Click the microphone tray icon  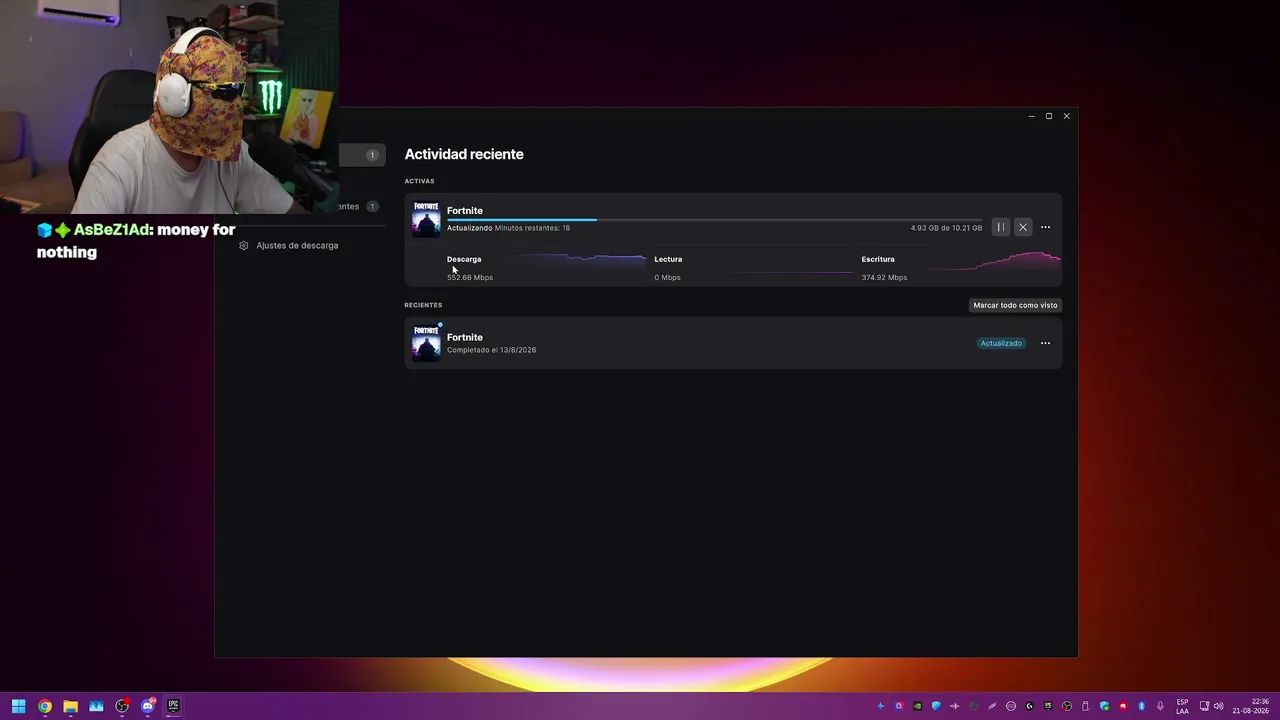point(1160,706)
